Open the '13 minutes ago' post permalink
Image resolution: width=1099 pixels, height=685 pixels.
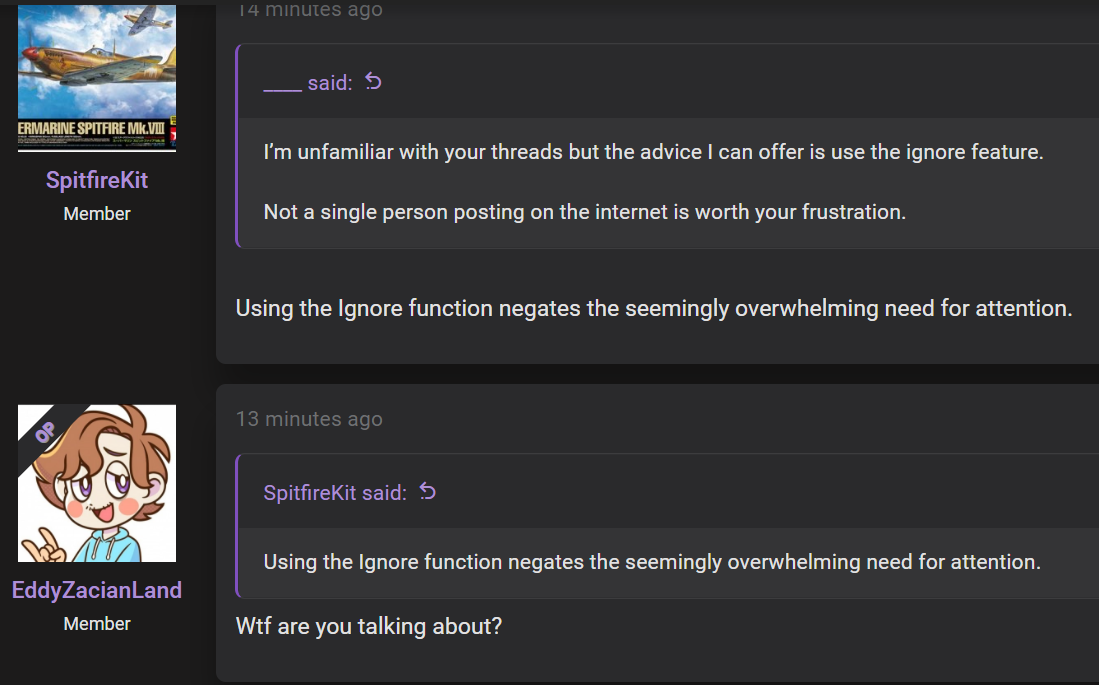click(x=309, y=419)
